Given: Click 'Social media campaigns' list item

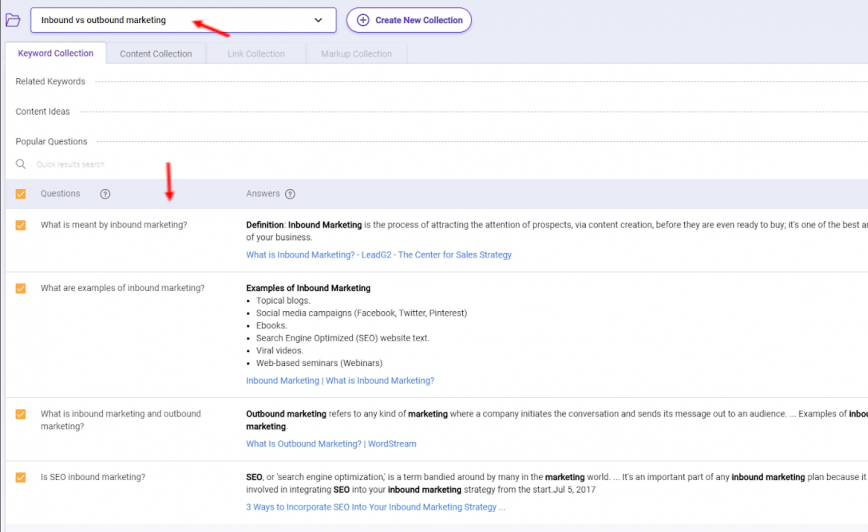Looking at the screenshot, I should pyautogui.click(x=361, y=313).
